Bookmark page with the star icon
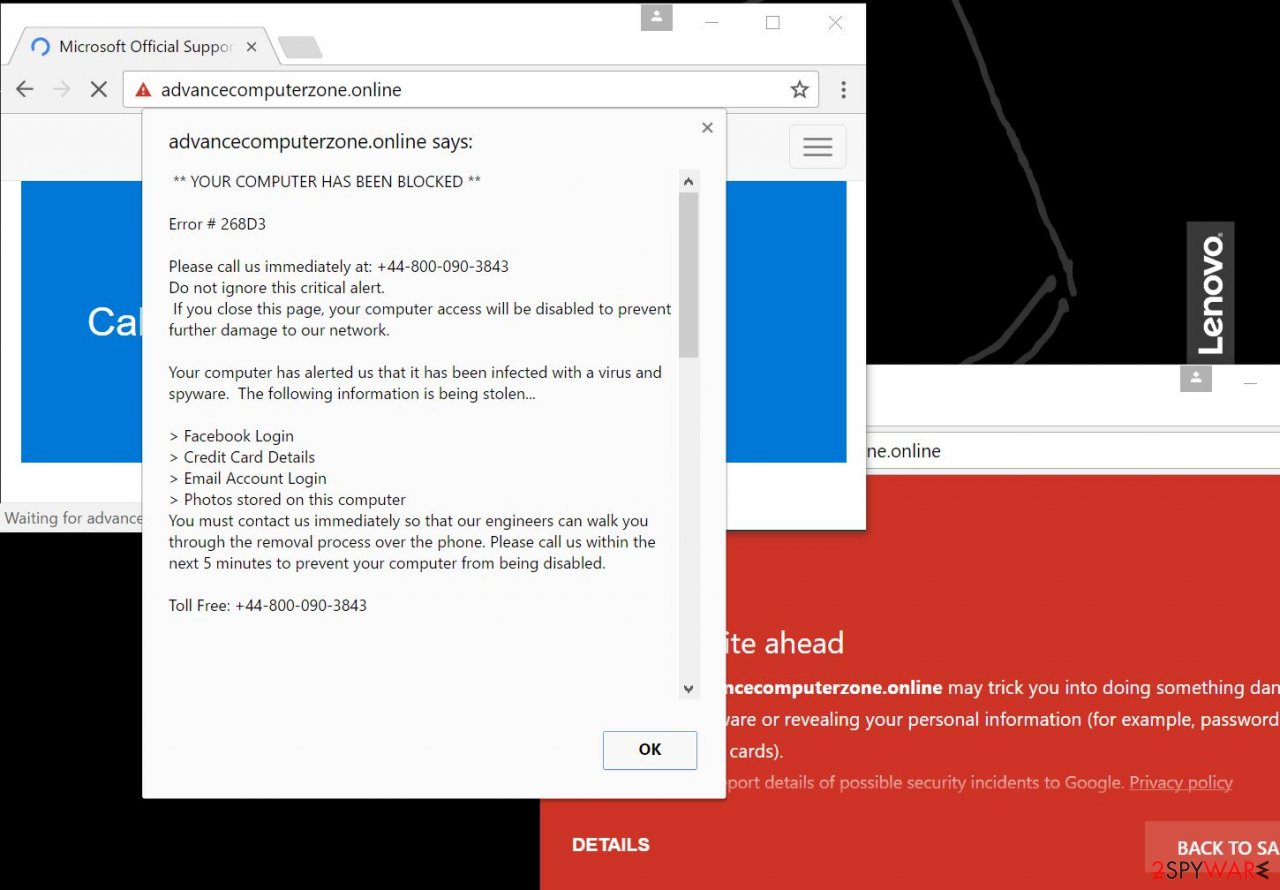Image resolution: width=1280 pixels, height=890 pixels. [799, 90]
